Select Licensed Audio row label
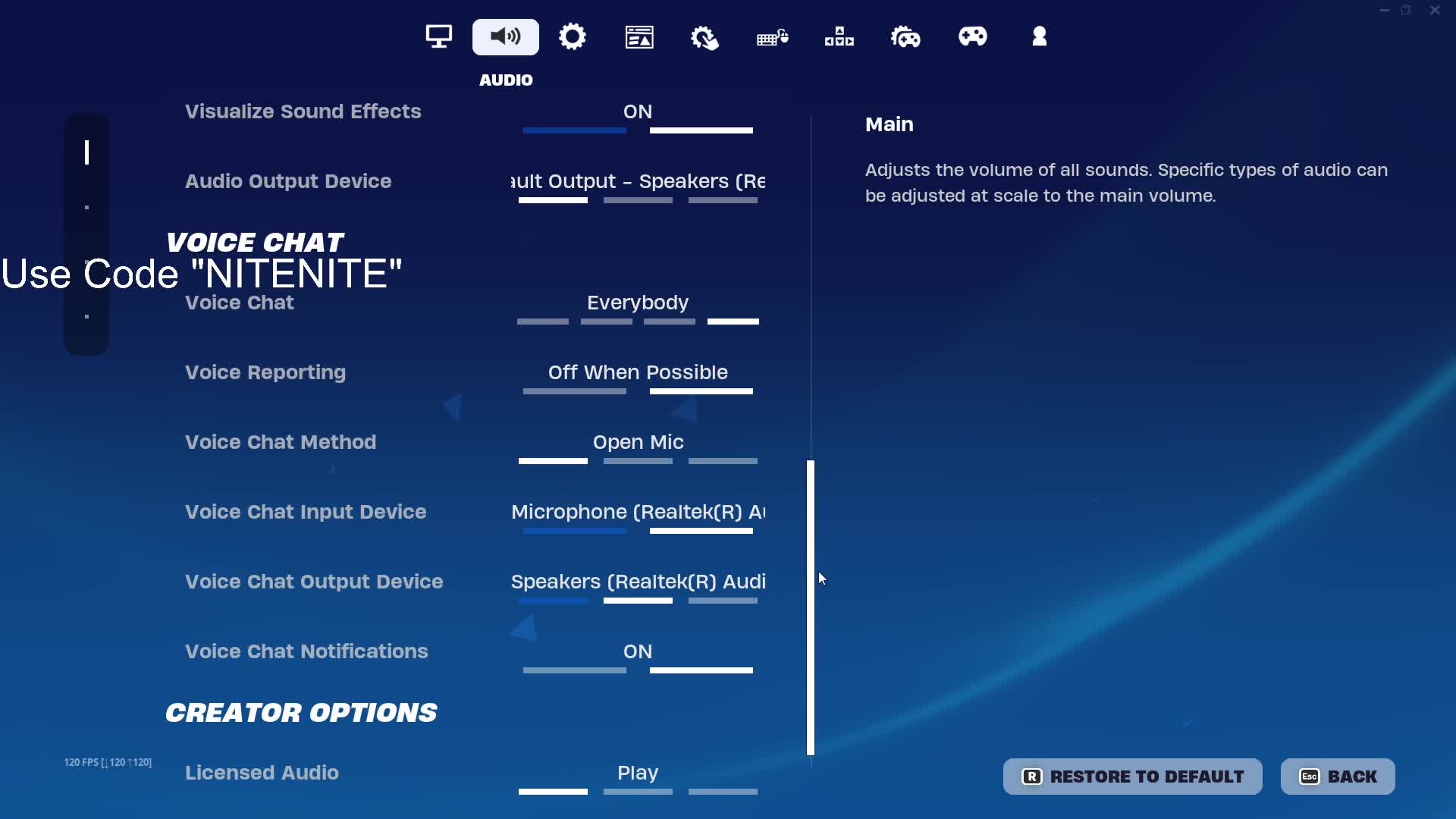The image size is (1456, 819). click(262, 773)
